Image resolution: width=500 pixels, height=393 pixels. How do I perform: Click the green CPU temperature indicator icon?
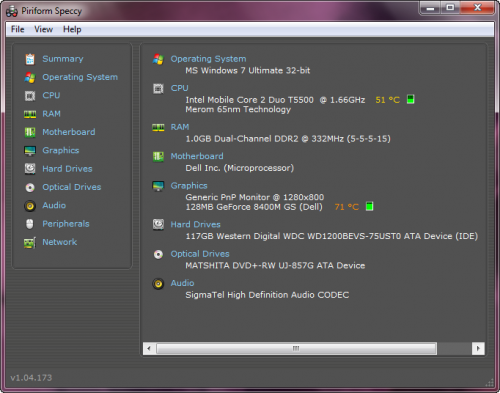411,99
